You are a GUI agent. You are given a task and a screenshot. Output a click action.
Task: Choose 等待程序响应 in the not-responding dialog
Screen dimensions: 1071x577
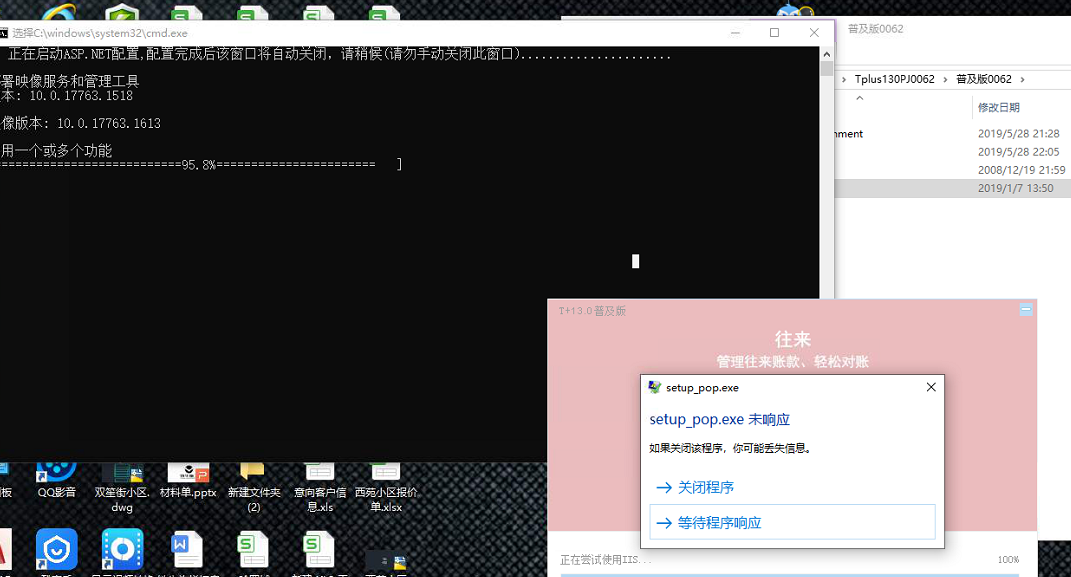tap(792, 522)
